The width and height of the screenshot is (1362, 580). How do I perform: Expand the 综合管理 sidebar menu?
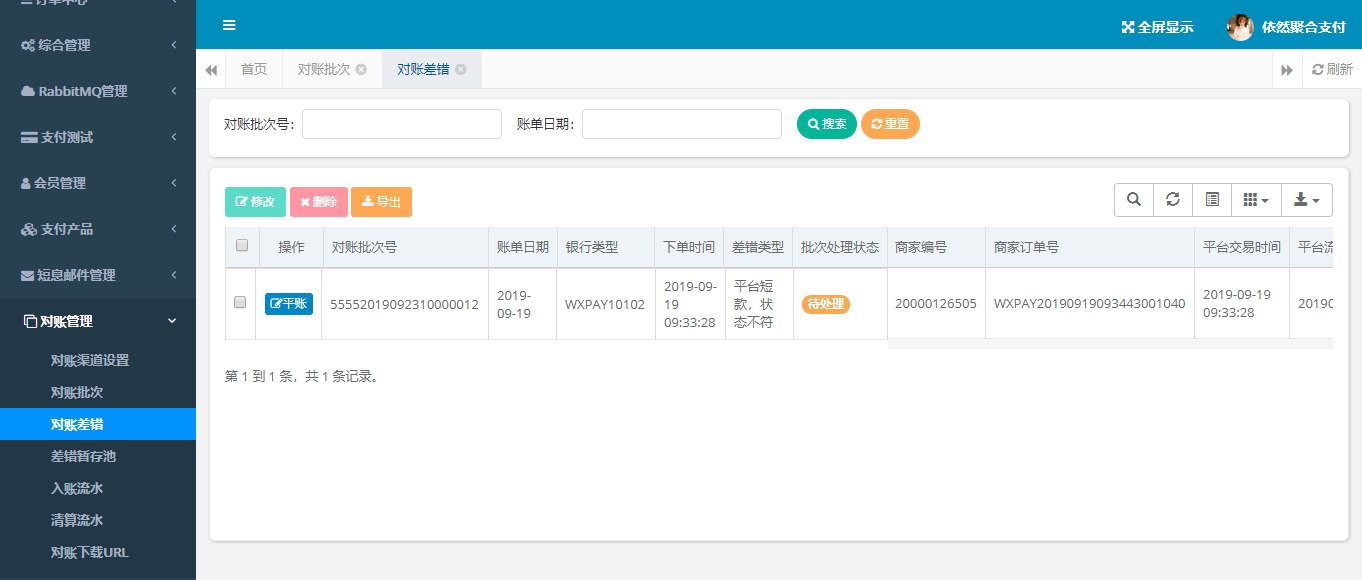click(98, 45)
